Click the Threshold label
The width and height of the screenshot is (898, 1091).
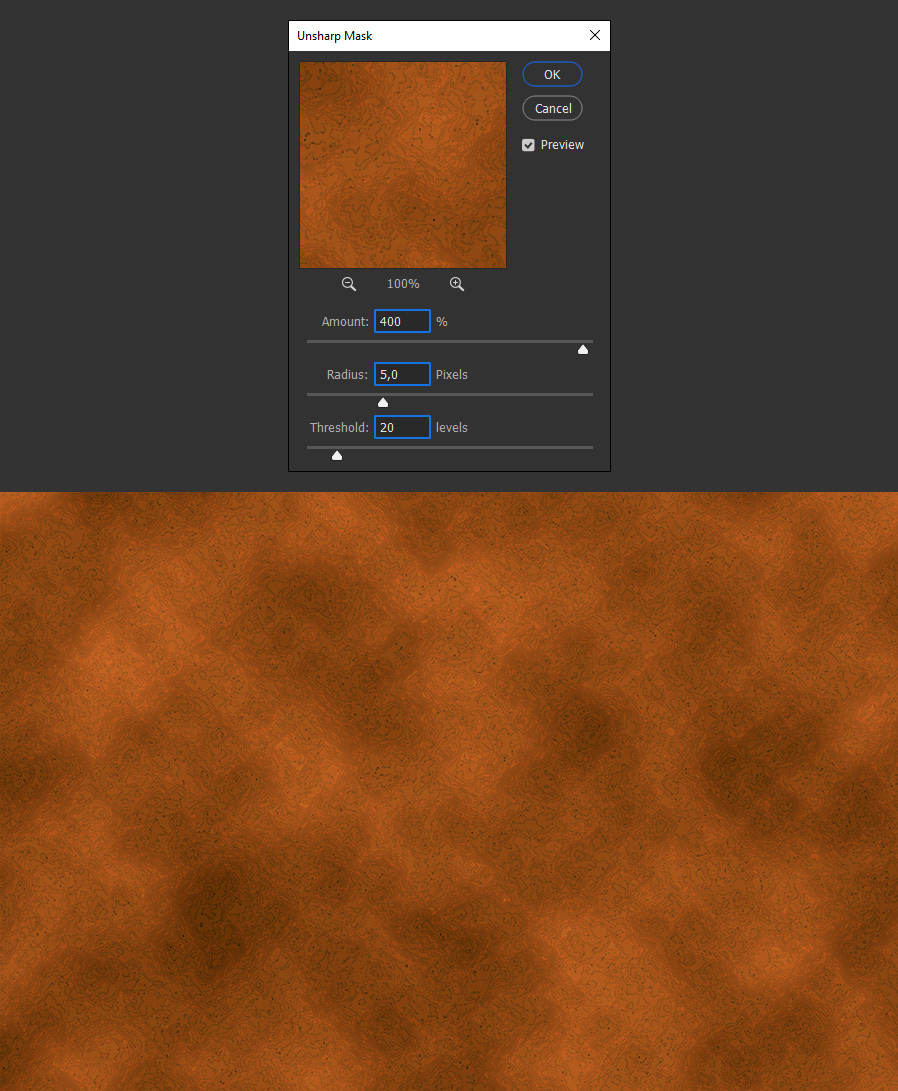pos(339,427)
